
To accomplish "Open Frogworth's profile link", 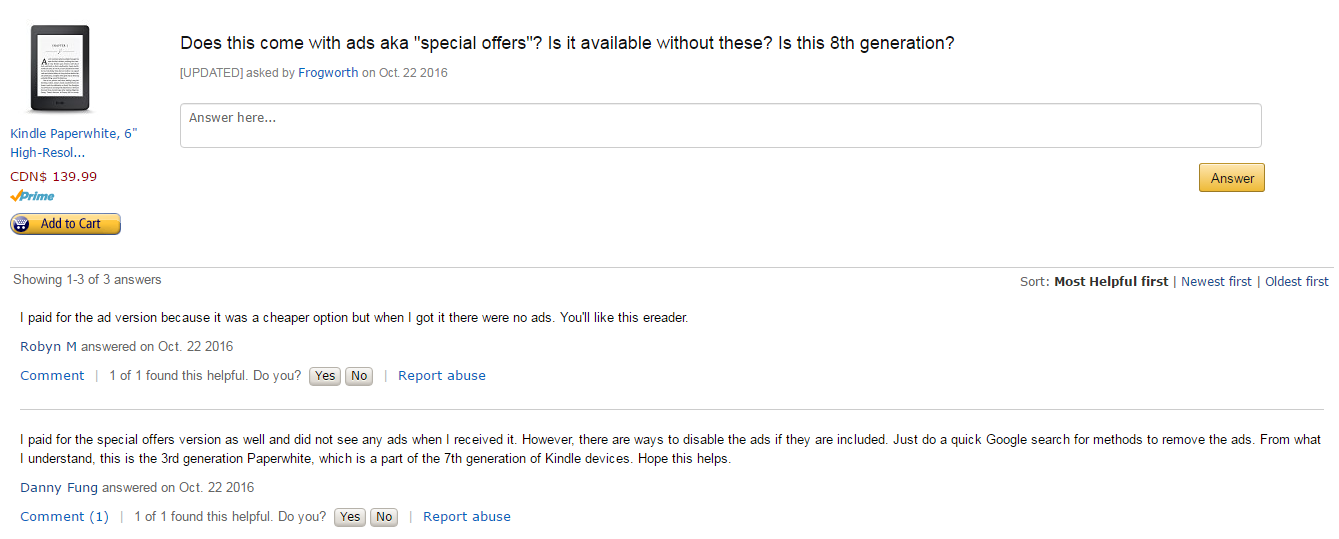I will (x=328, y=73).
